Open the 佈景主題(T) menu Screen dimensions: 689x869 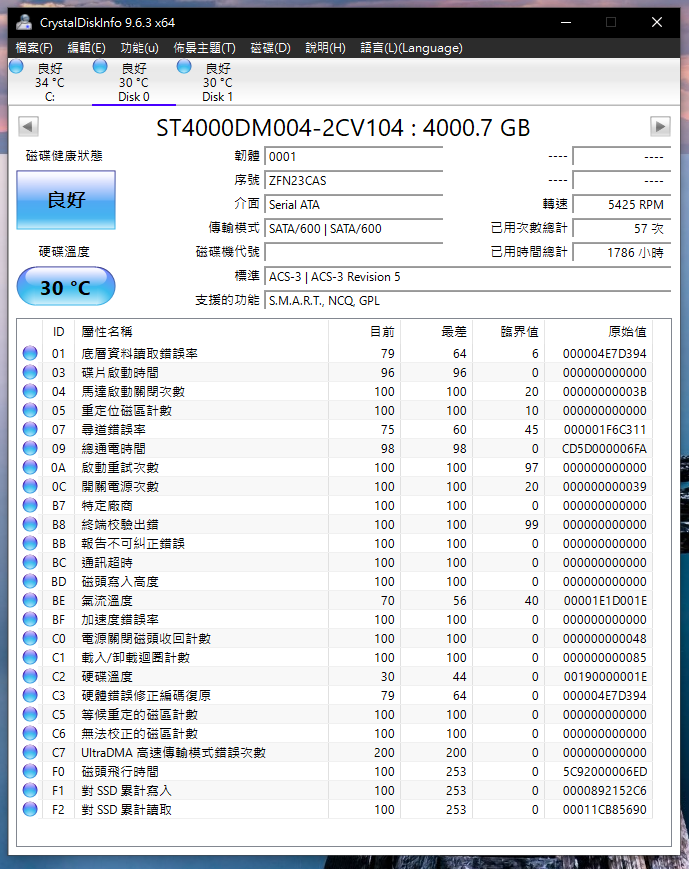pyautogui.click(x=205, y=48)
